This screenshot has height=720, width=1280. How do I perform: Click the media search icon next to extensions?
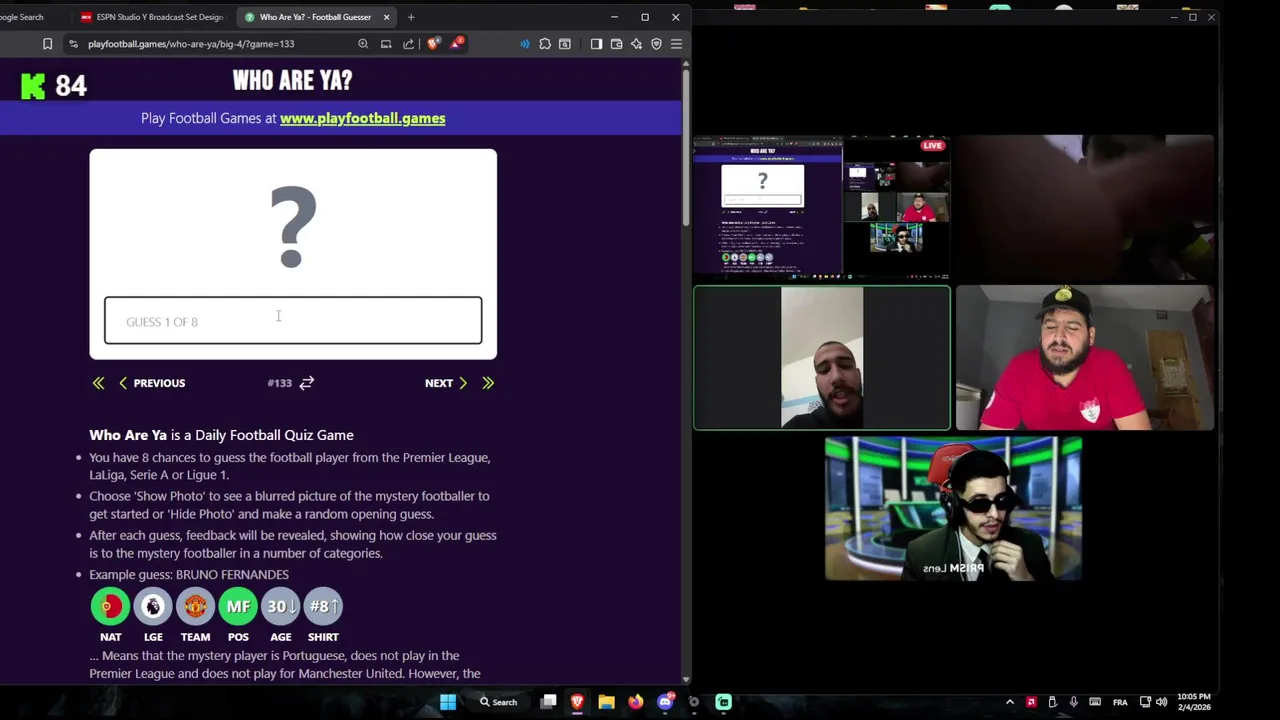pos(565,44)
